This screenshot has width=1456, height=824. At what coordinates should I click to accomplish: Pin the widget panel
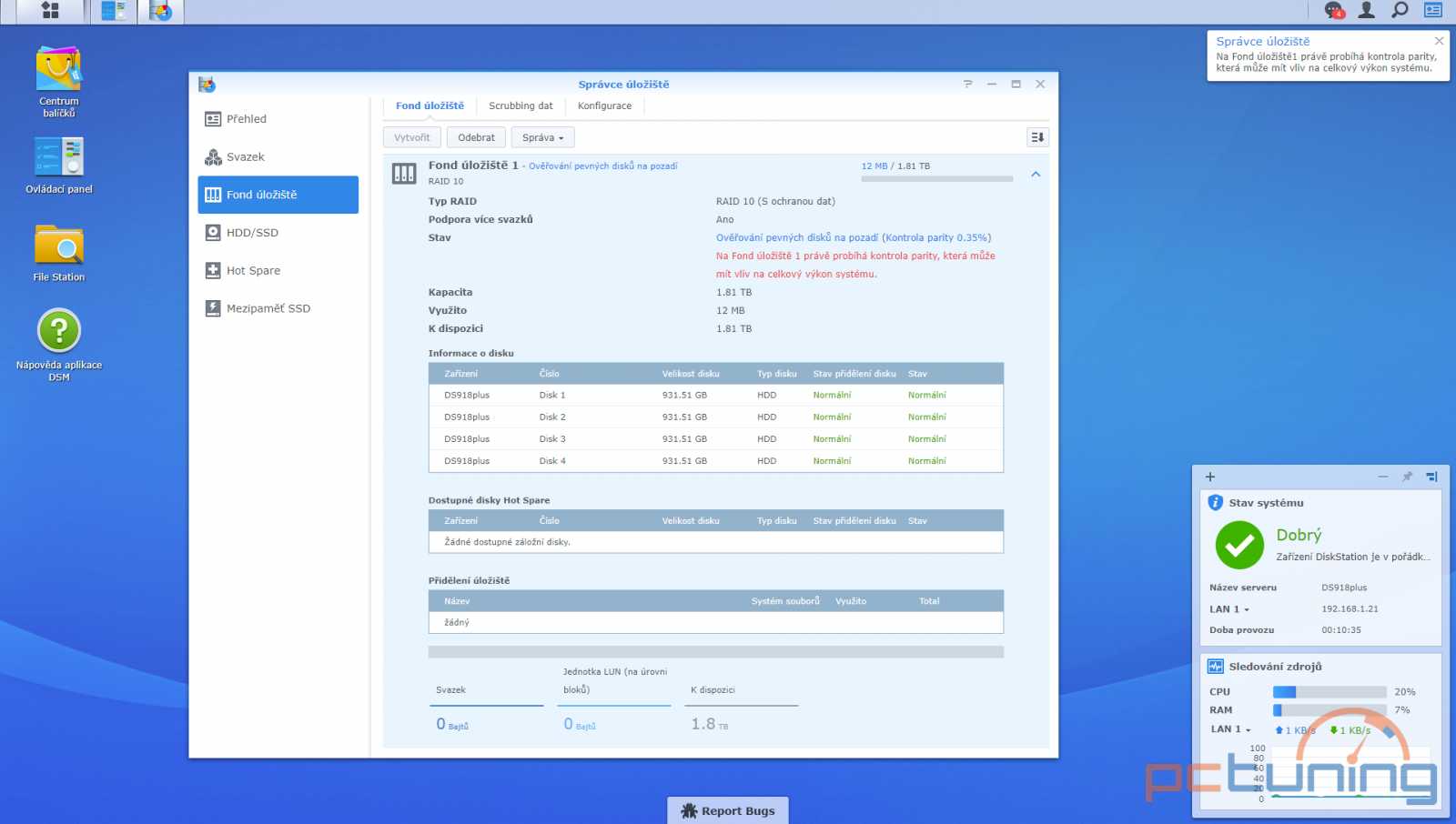coord(1407,477)
